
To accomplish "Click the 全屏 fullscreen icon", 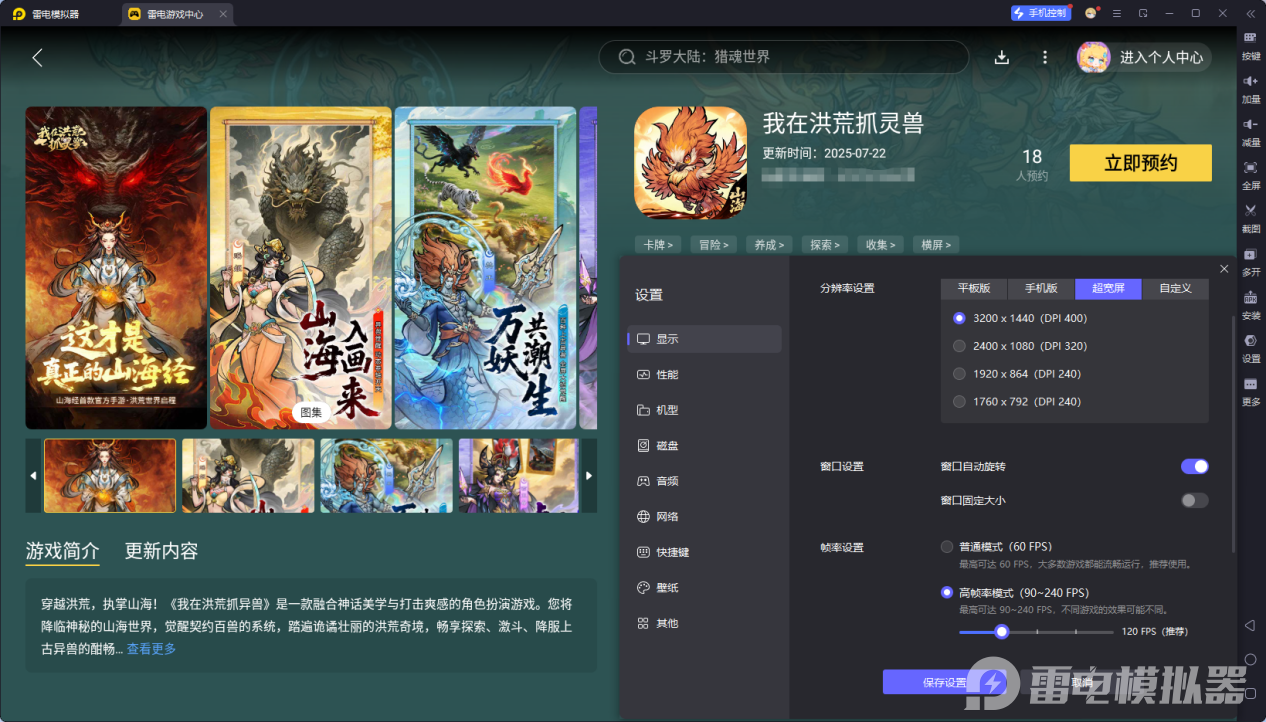I will pos(1250,168).
